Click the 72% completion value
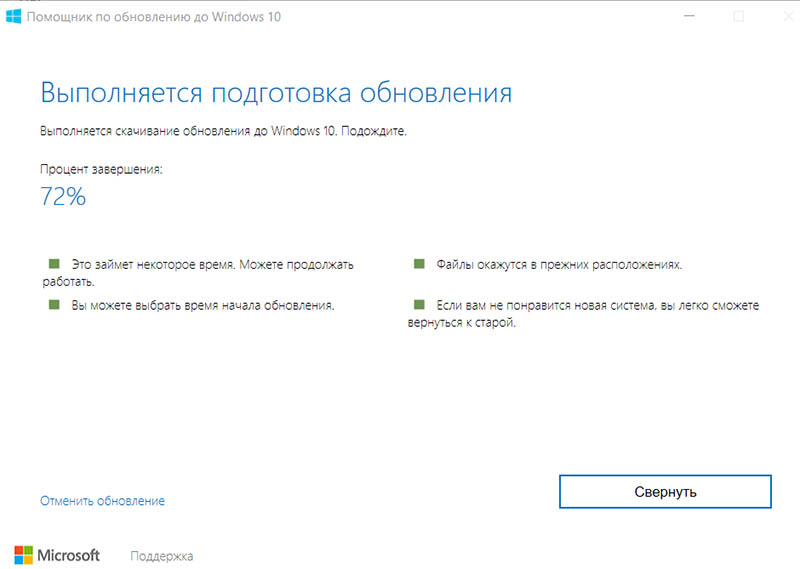This screenshot has width=800, height=569. (63, 196)
